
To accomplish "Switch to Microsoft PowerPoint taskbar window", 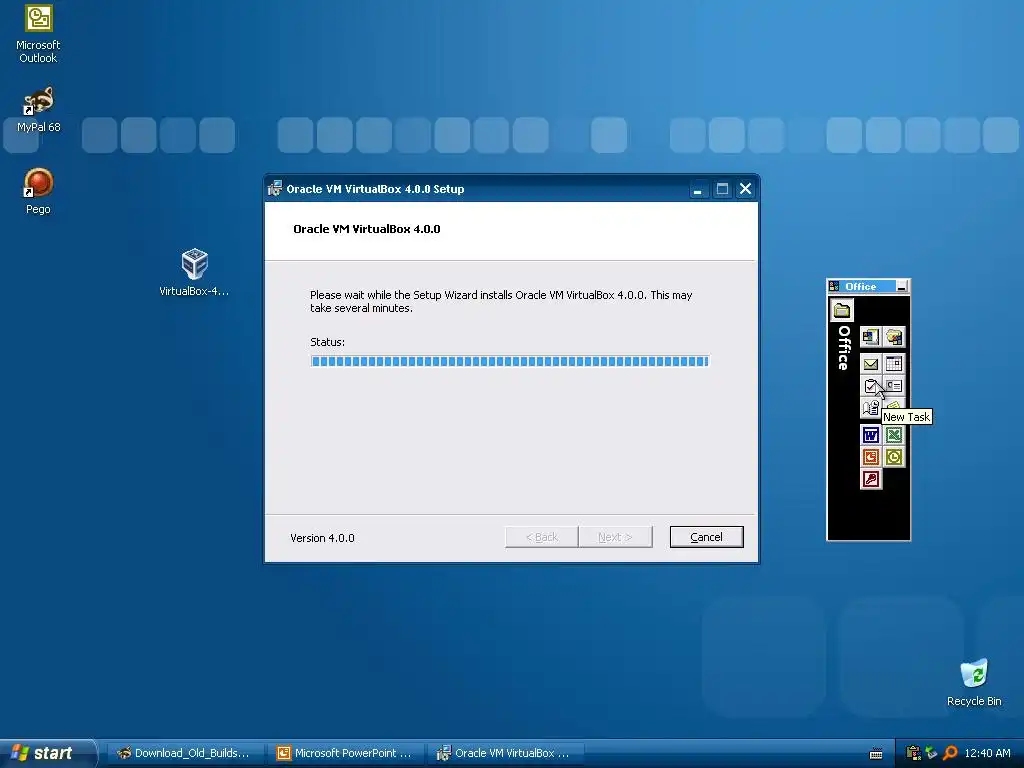I will tap(345, 753).
